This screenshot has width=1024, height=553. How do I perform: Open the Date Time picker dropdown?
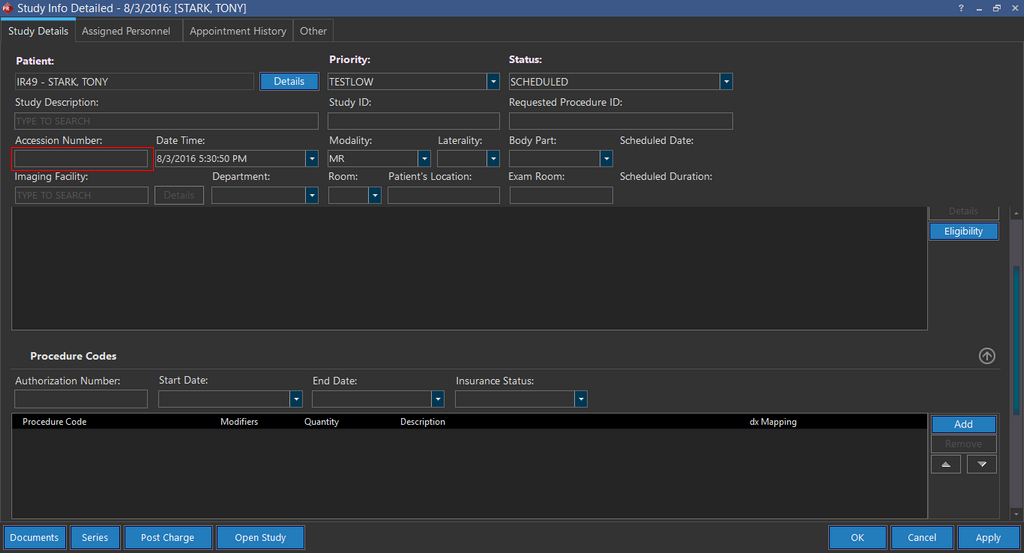[312, 159]
